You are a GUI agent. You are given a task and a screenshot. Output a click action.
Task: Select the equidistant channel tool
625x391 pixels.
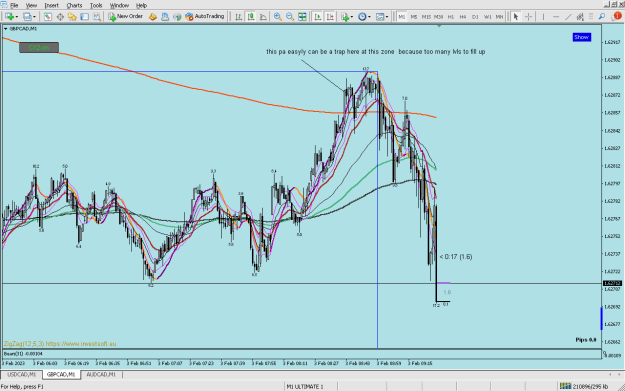tap(580, 17)
